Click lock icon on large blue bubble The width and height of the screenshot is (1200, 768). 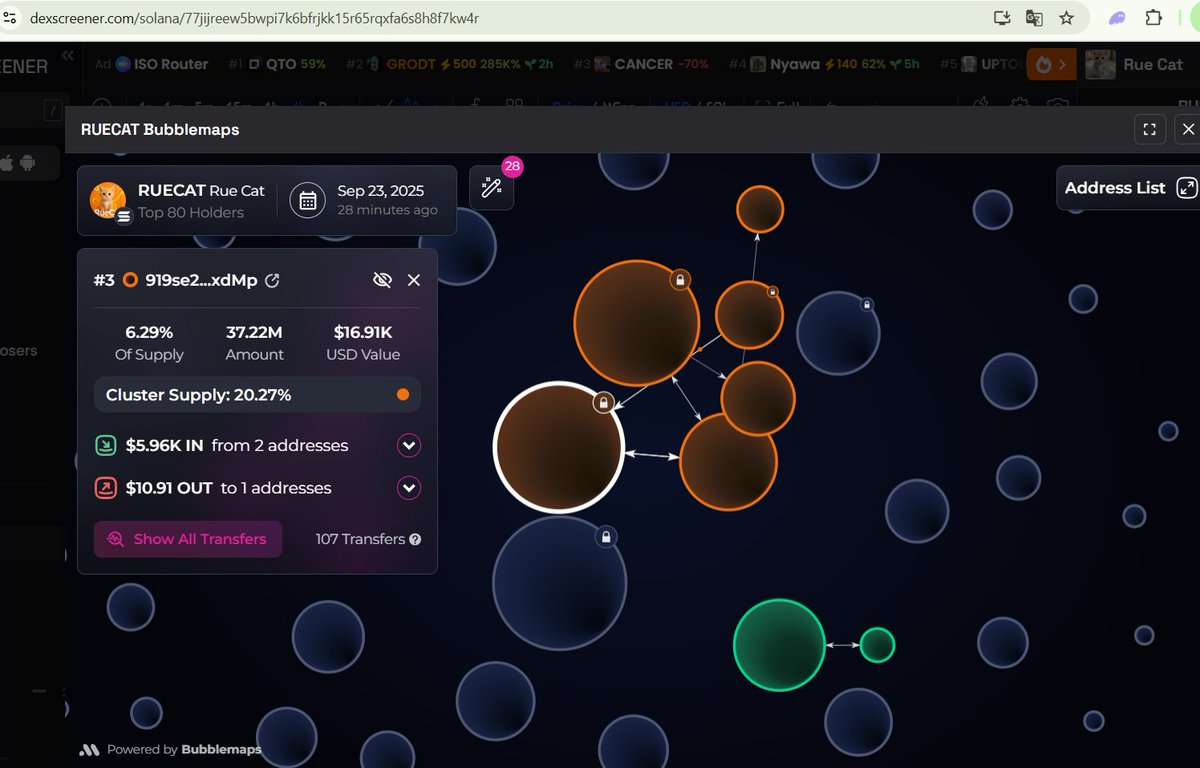[605, 538]
